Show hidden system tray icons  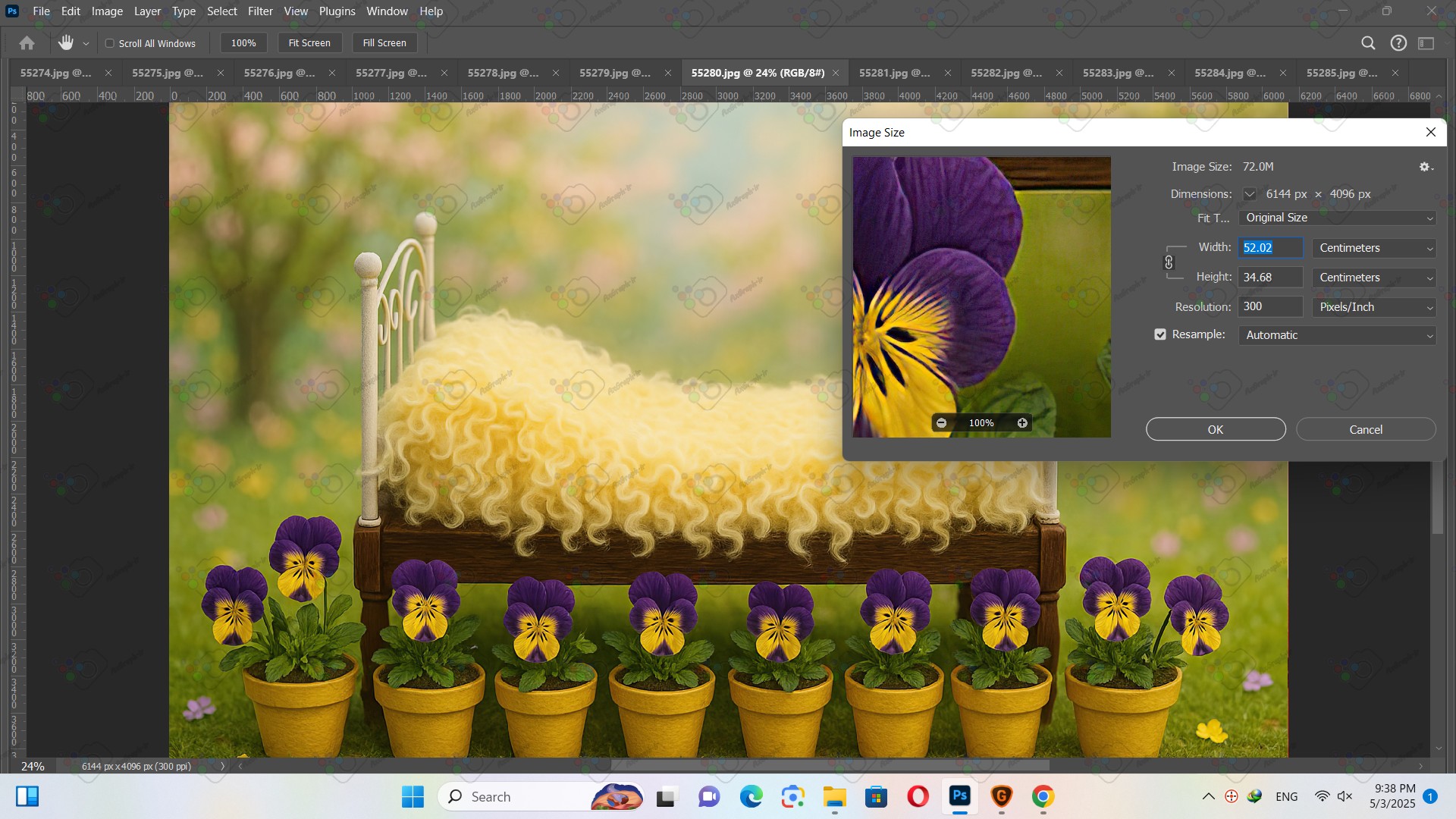click(x=1208, y=796)
